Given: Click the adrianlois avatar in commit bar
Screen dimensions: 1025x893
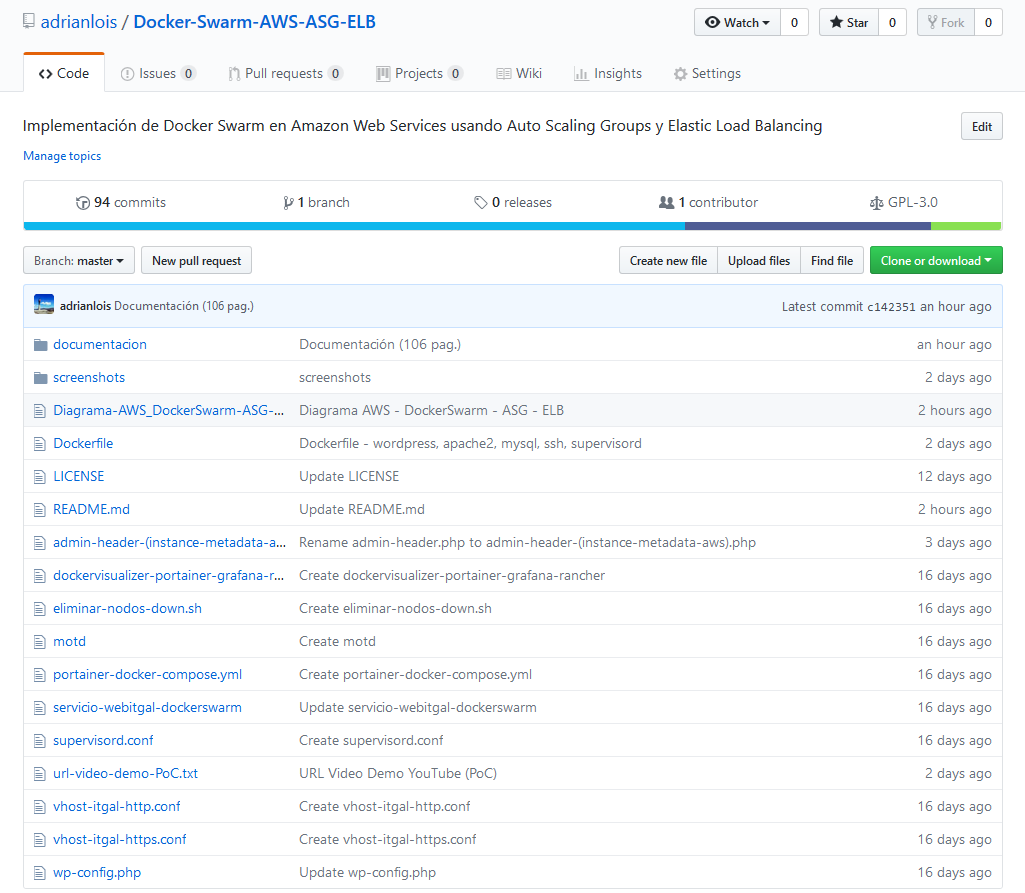Looking at the screenshot, I should (44, 305).
